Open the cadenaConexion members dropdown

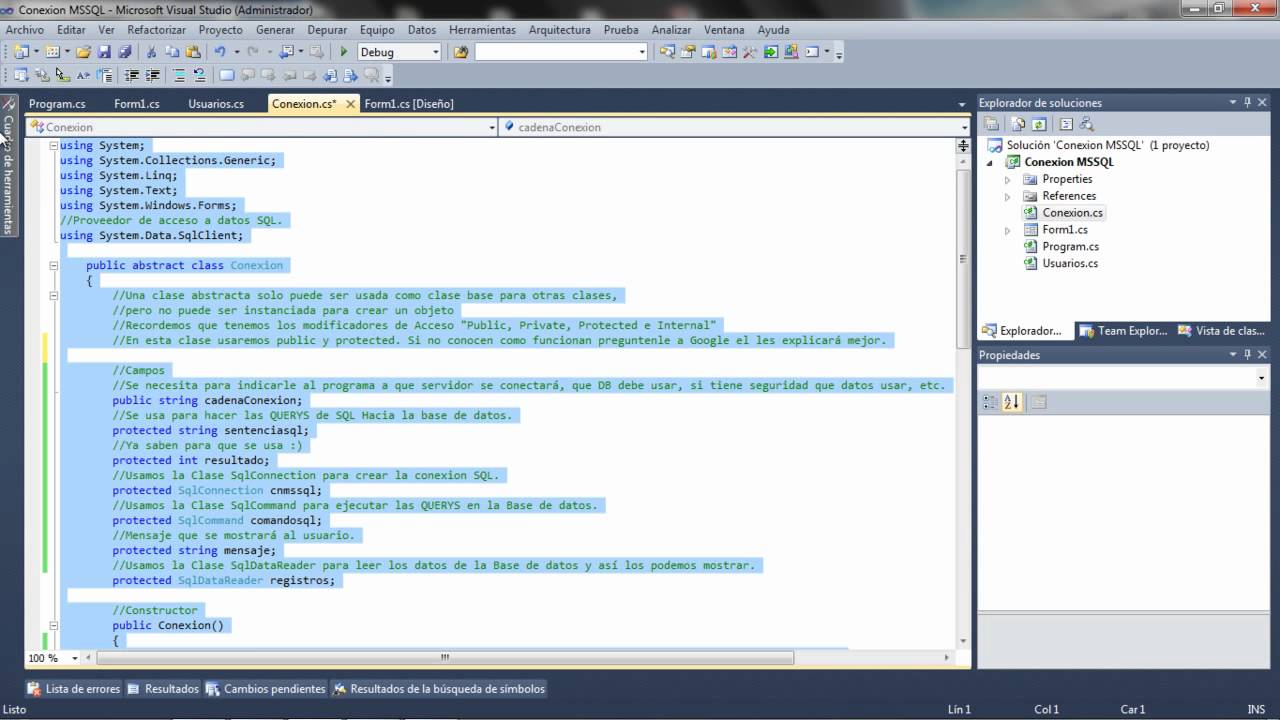tap(964, 127)
